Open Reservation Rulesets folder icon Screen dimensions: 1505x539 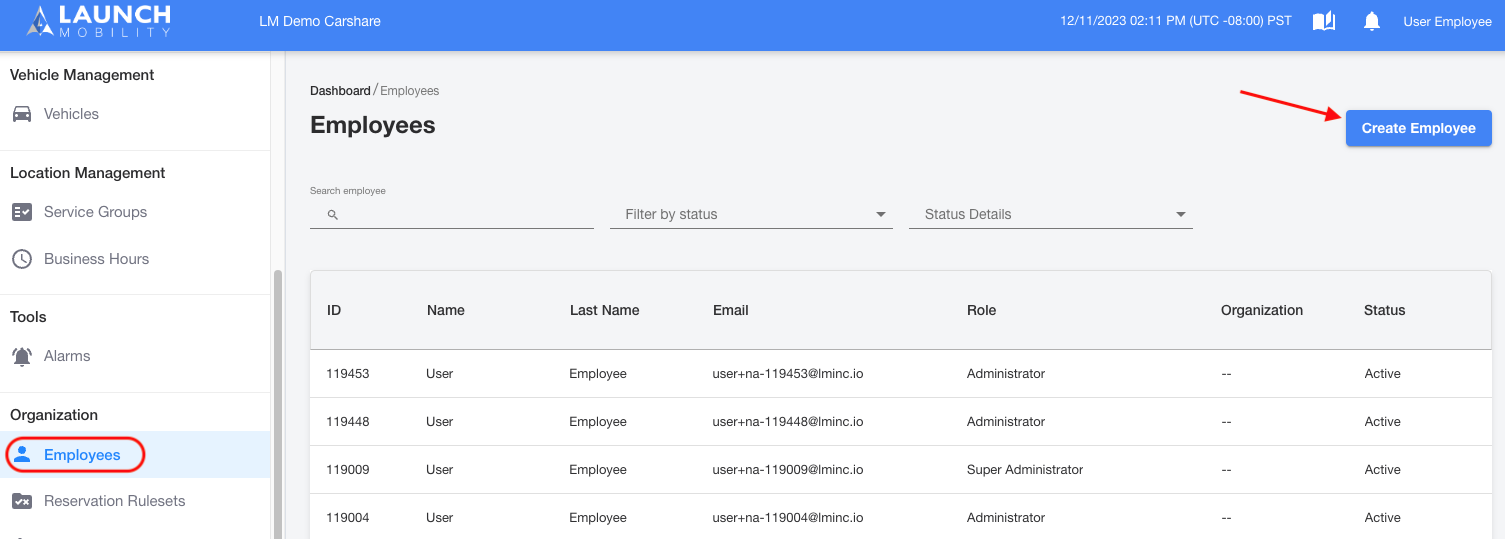22,501
